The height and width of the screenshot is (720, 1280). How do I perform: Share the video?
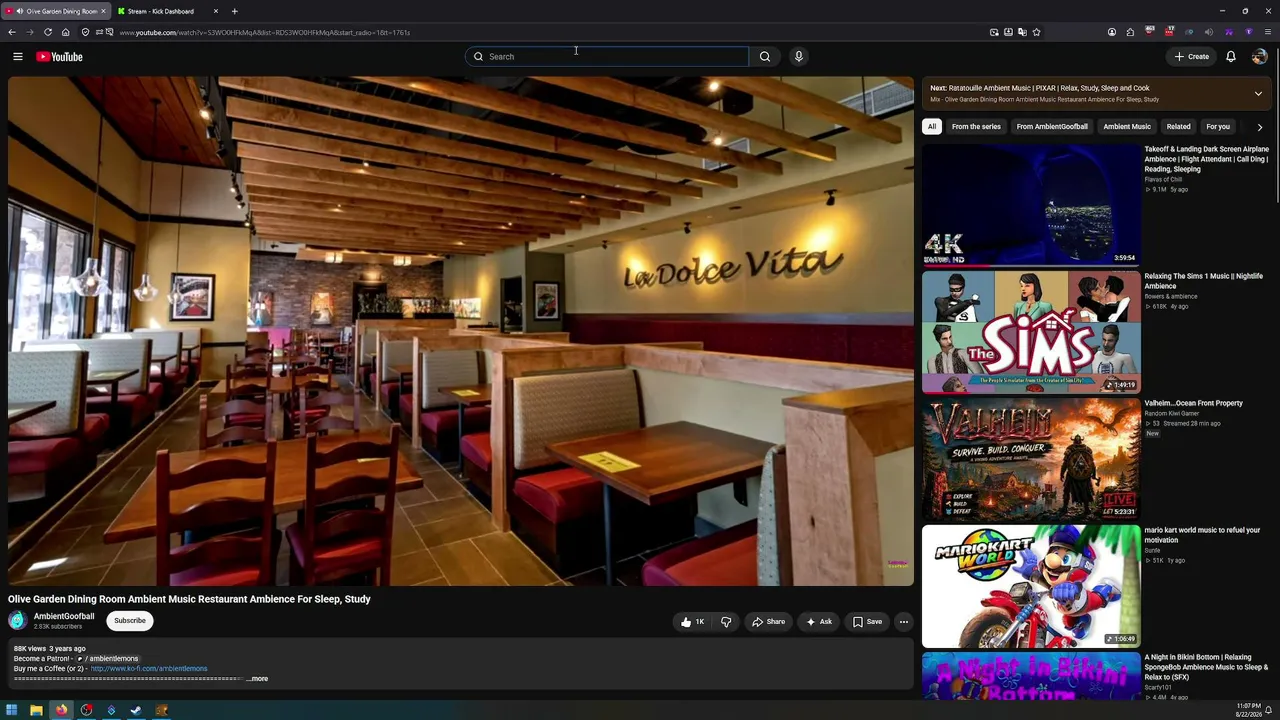click(x=768, y=622)
